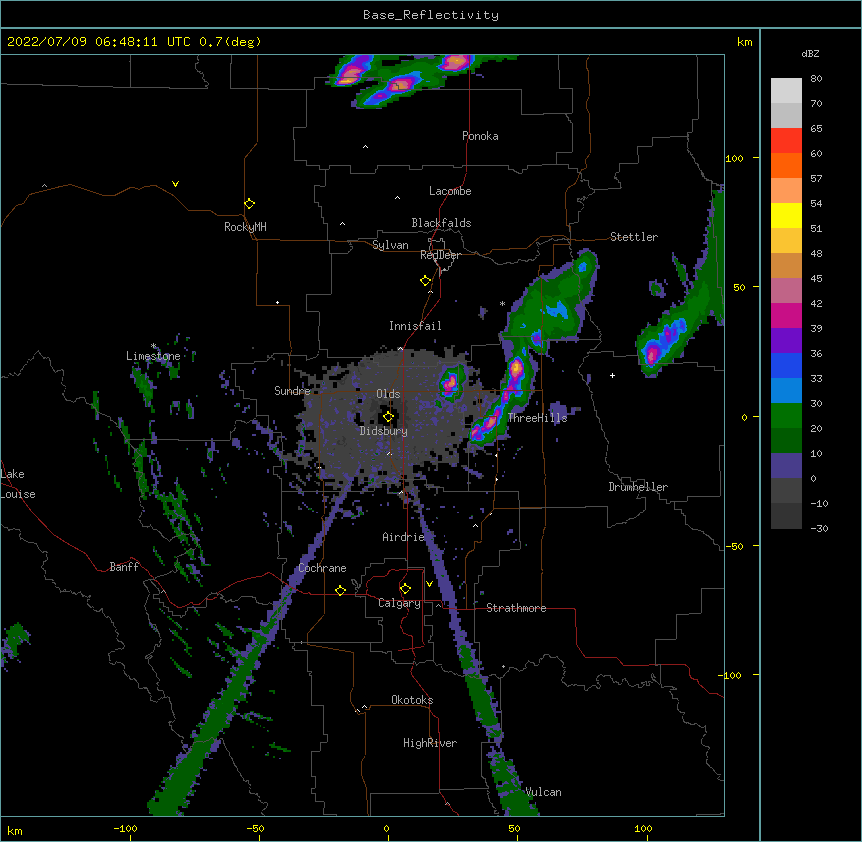This screenshot has width=862, height=842.
Task: Click the Ponoka city label
Action: [x=480, y=136]
